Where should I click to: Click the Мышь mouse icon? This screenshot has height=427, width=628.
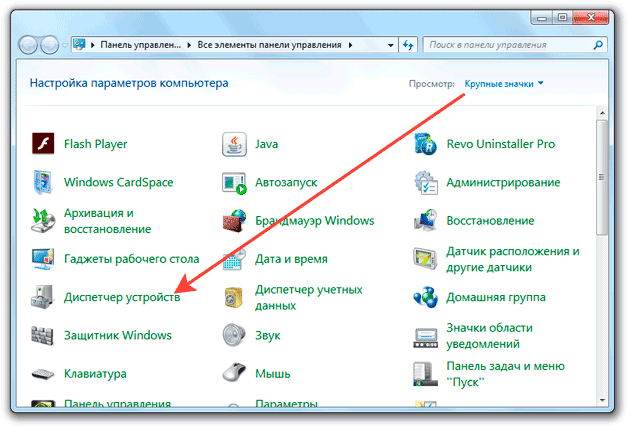(x=234, y=373)
